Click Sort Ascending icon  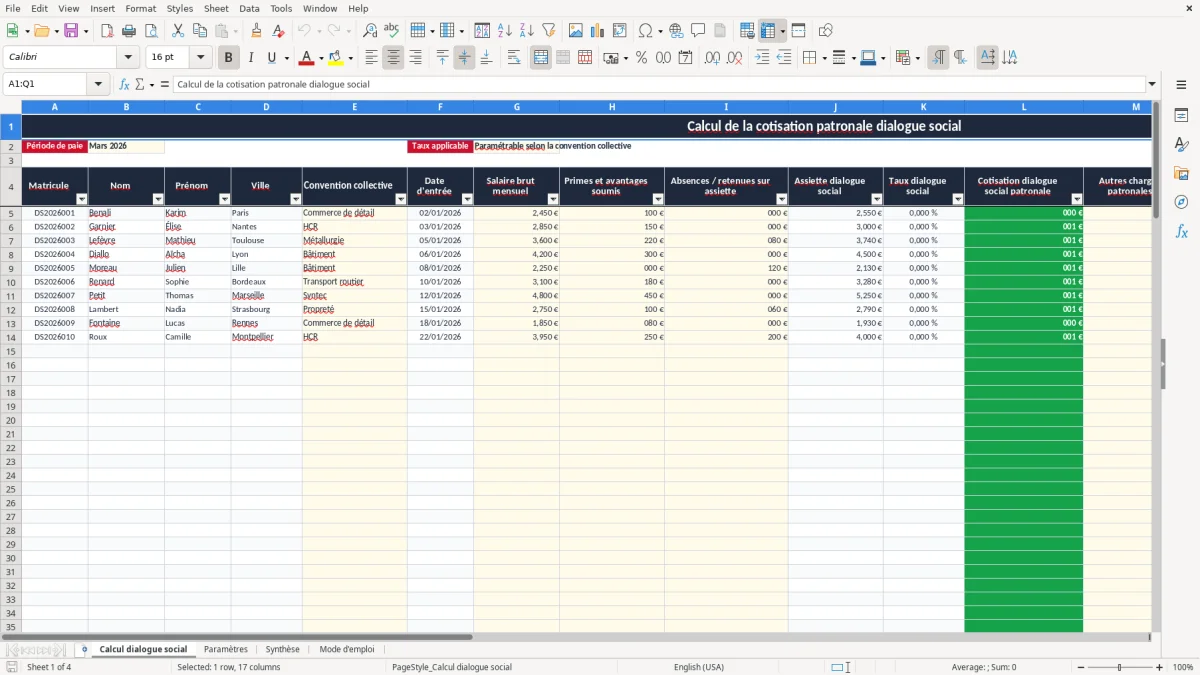(505, 31)
